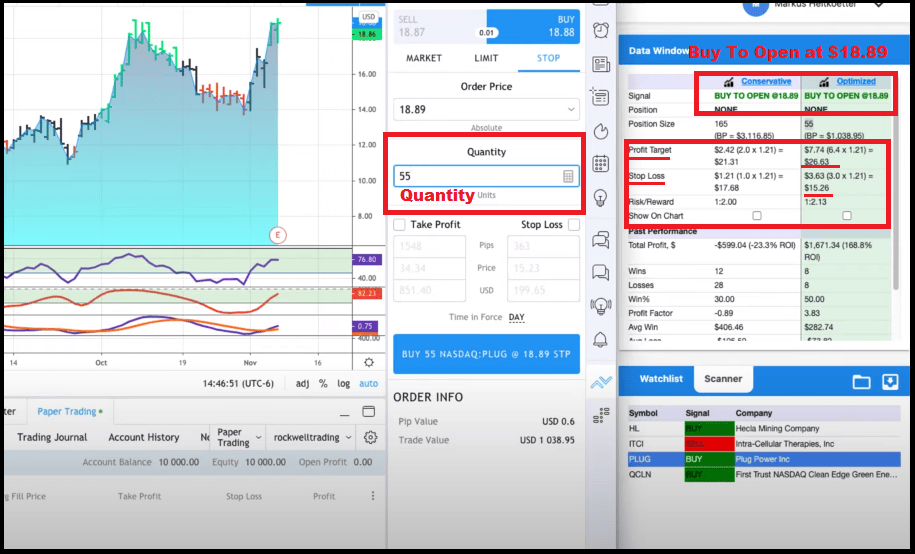The width and height of the screenshot is (915, 554).
Task: Minimize the trading panel
Action: click(344, 413)
